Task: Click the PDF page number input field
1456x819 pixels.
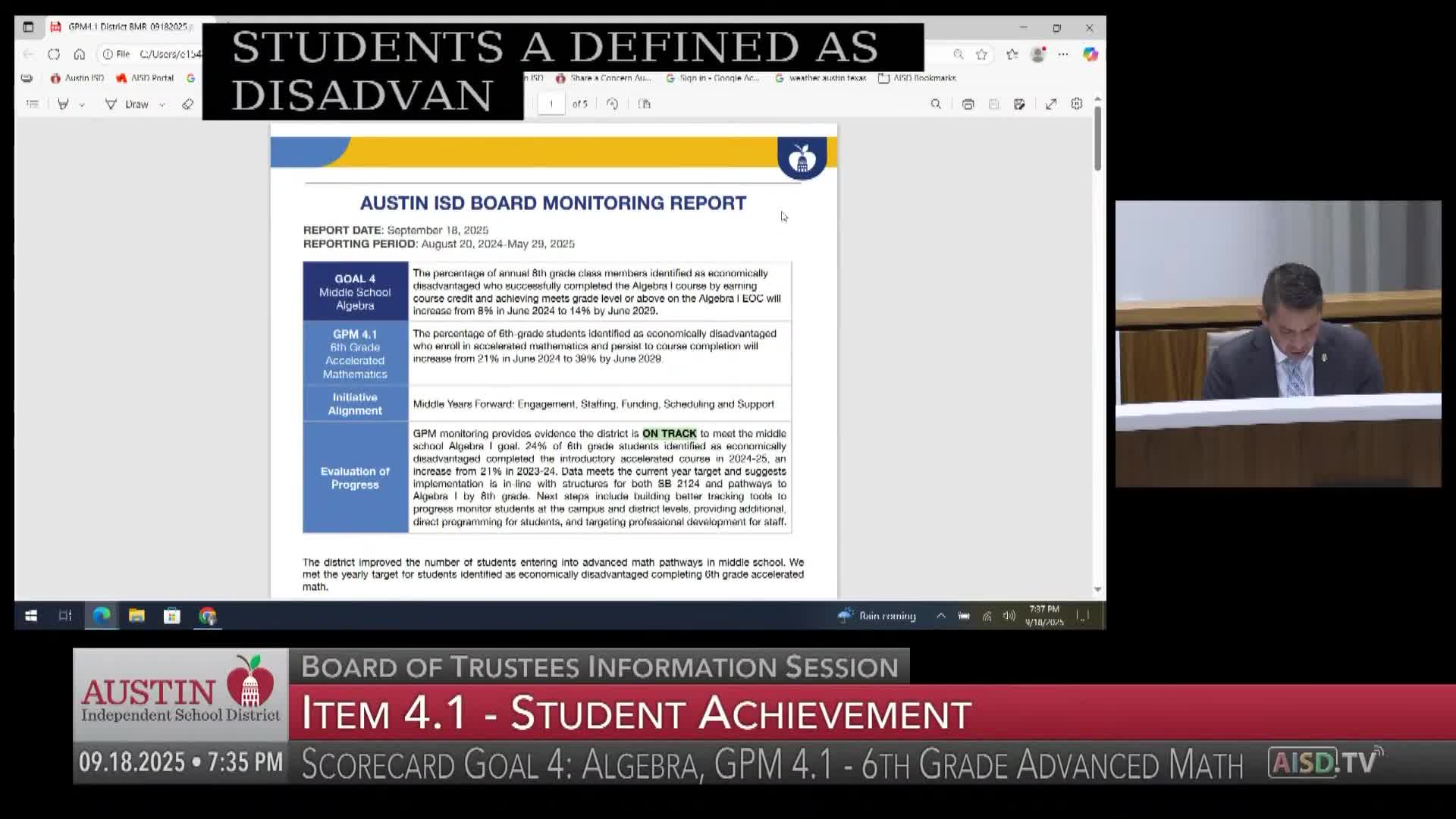Action: (x=551, y=104)
